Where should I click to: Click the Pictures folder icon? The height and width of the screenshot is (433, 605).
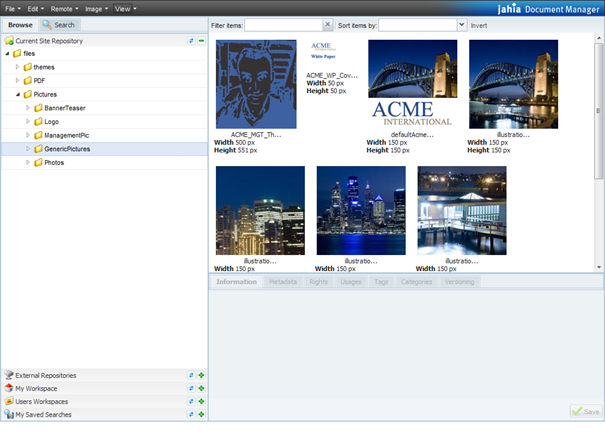[27, 94]
